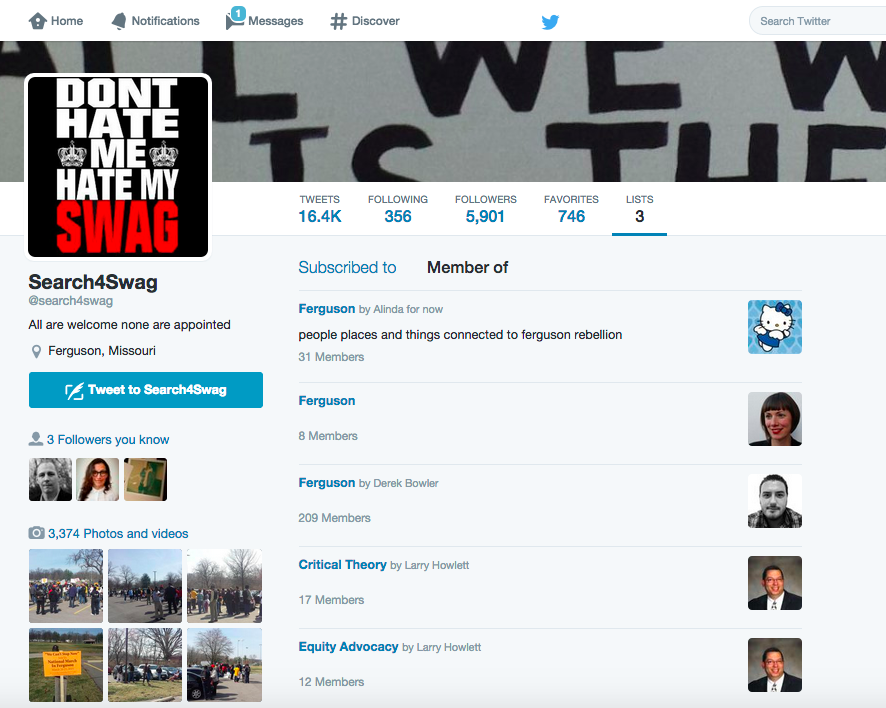Click Larry Howlett's avatar on Critical Theory
This screenshot has height=708, width=886.
pos(775,583)
